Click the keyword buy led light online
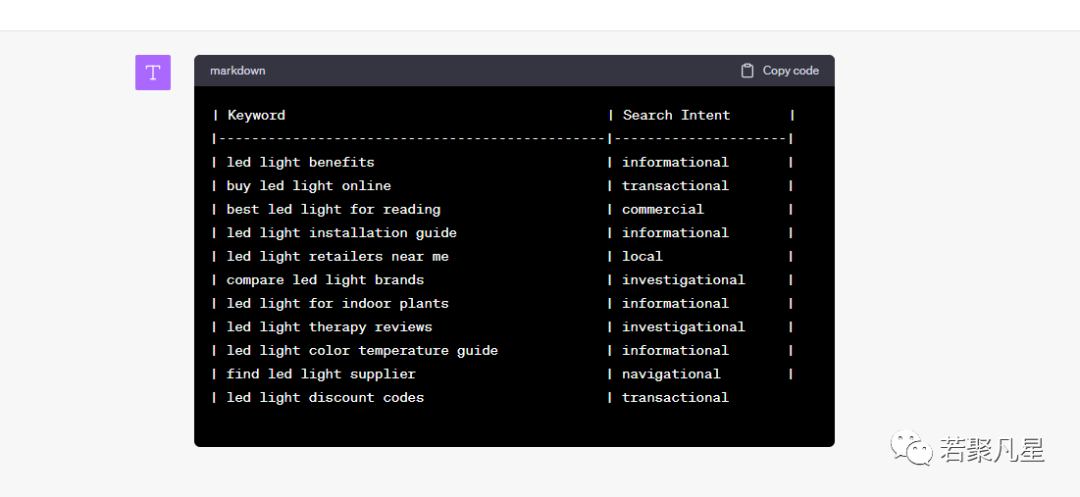 tap(309, 186)
